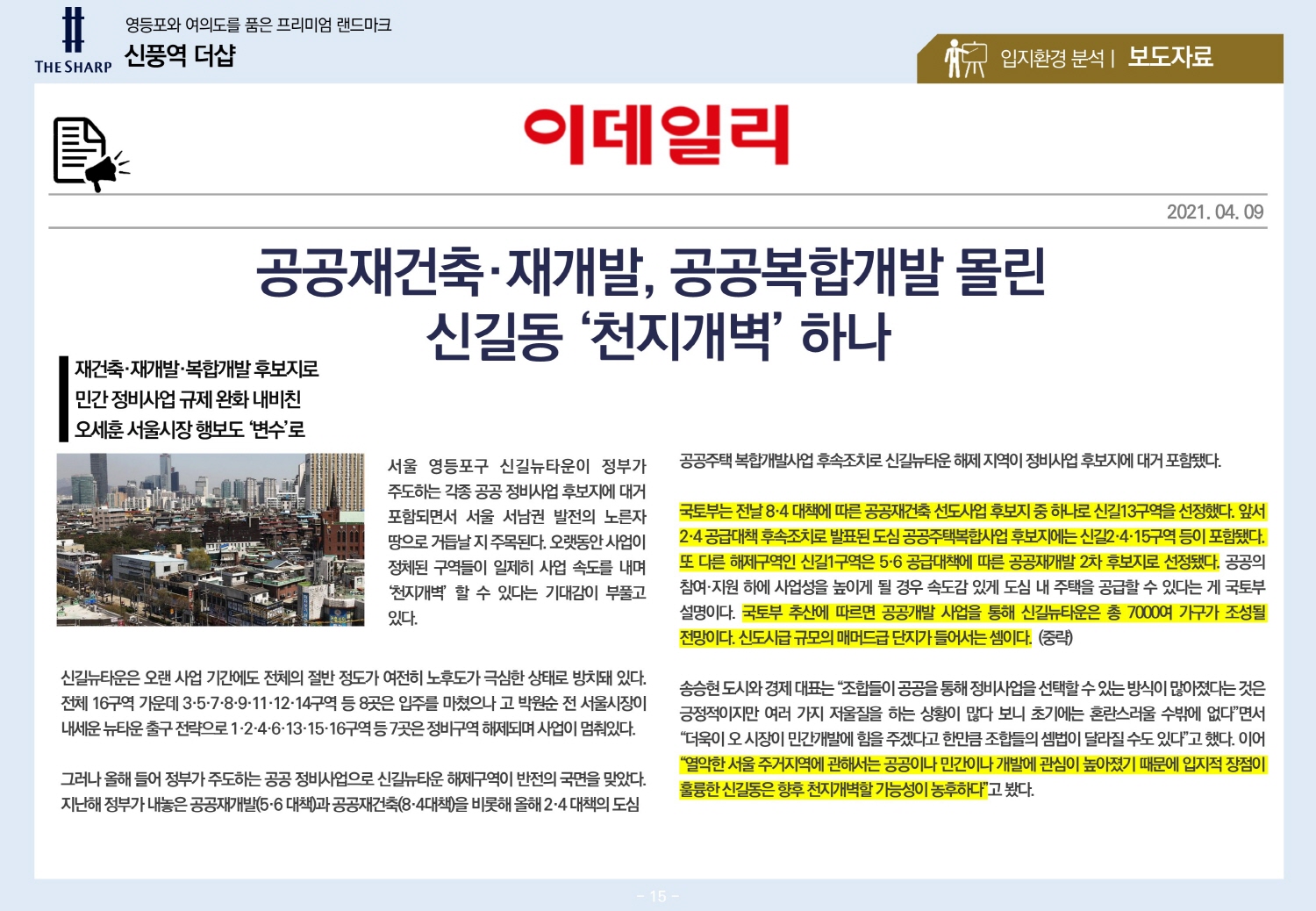
Task: Click line starting '공공주택 복합개발사업 후속조치로'
Action: 950,461
